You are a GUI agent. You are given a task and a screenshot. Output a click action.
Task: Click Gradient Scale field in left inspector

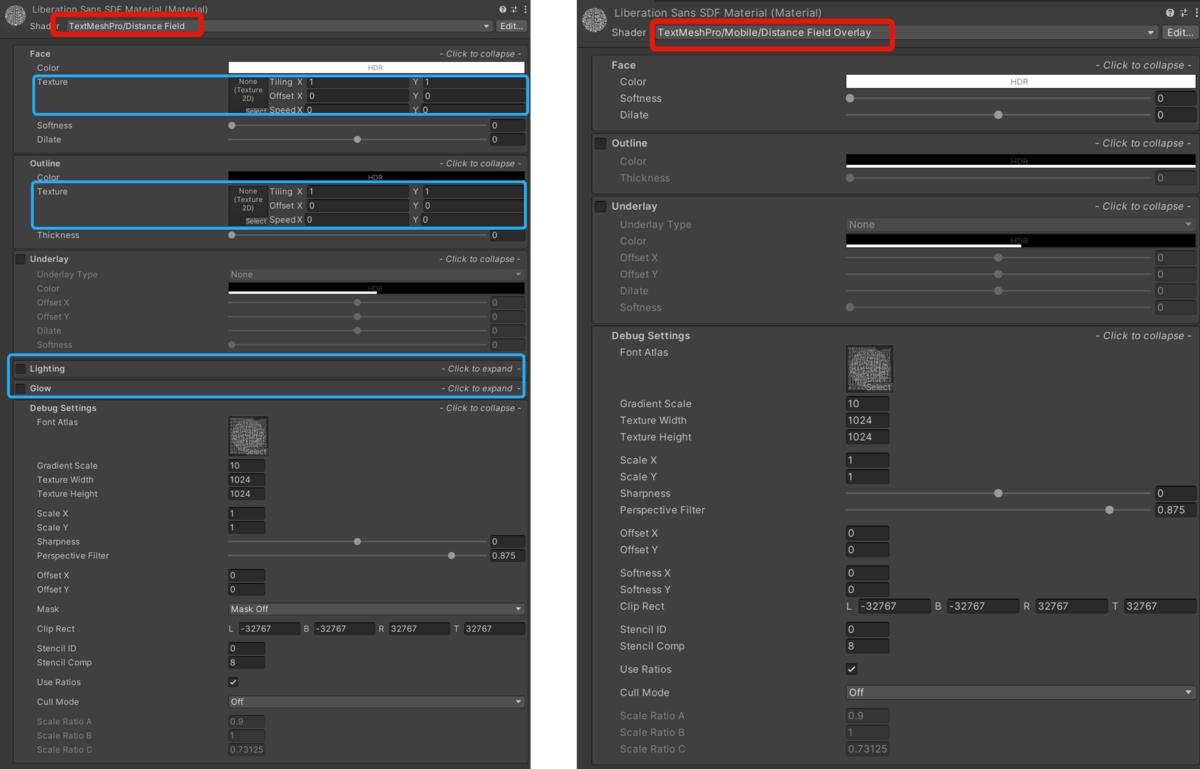coord(247,466)
